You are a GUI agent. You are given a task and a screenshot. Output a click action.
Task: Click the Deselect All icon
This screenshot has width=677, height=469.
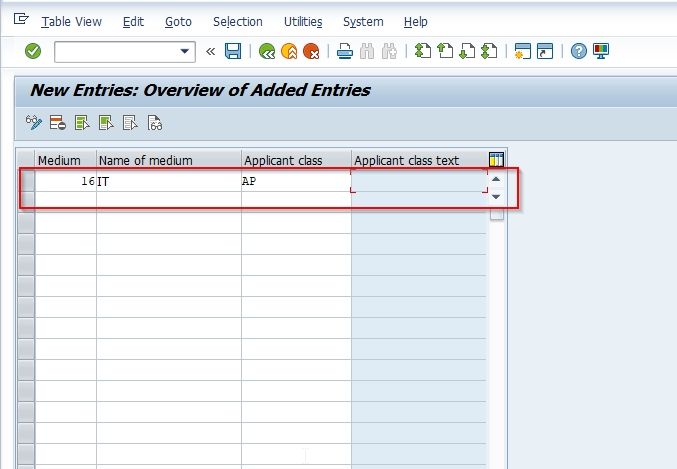pyautogui.click(x=130, y=123)
